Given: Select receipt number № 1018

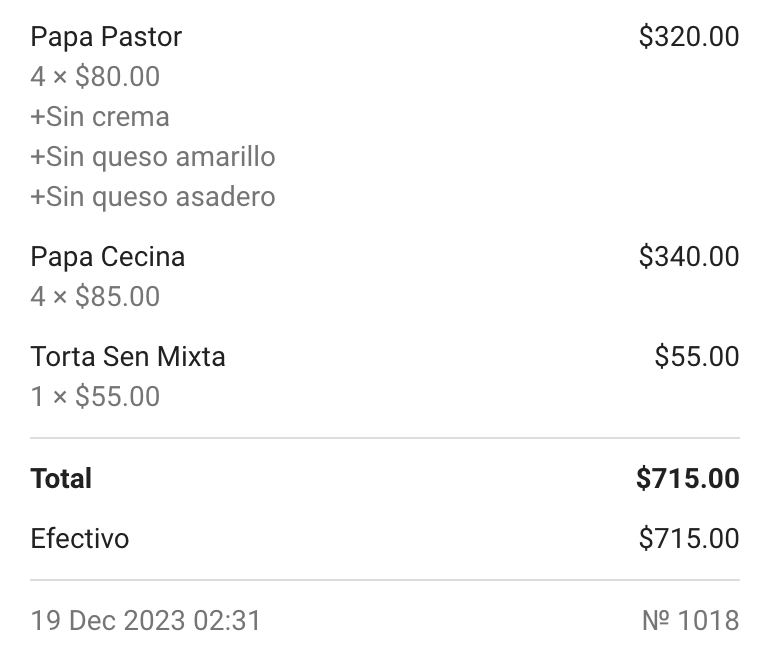Looking at the screenshot, I should click(690, 621).
